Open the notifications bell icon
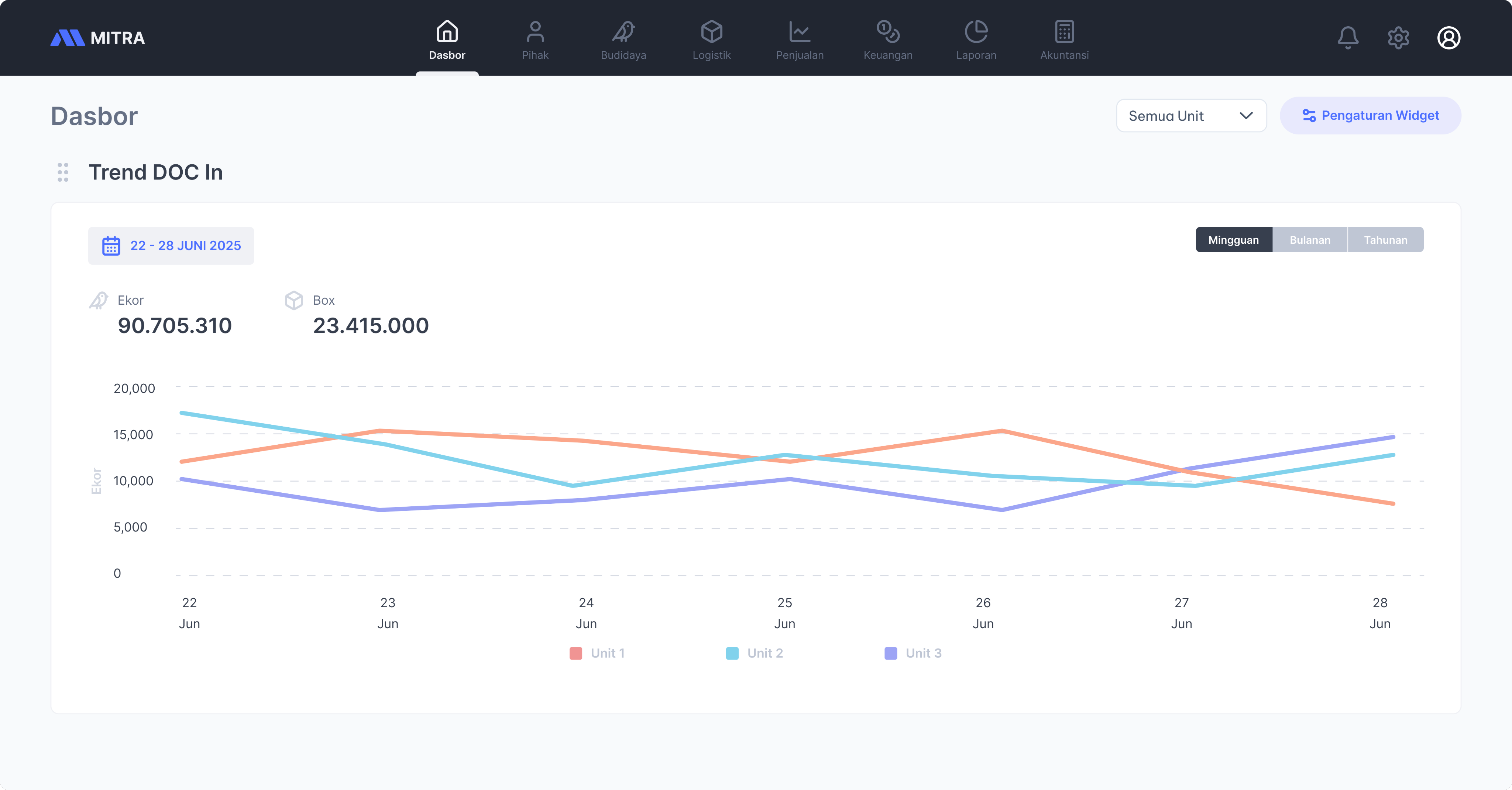Viewport: 1512px width, 790px height. [x=1348, y=38]
